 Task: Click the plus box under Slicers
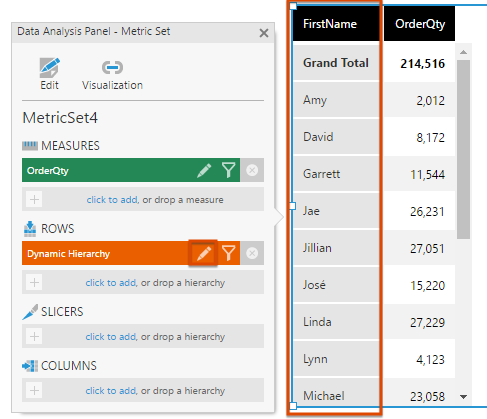coord(34,336)
